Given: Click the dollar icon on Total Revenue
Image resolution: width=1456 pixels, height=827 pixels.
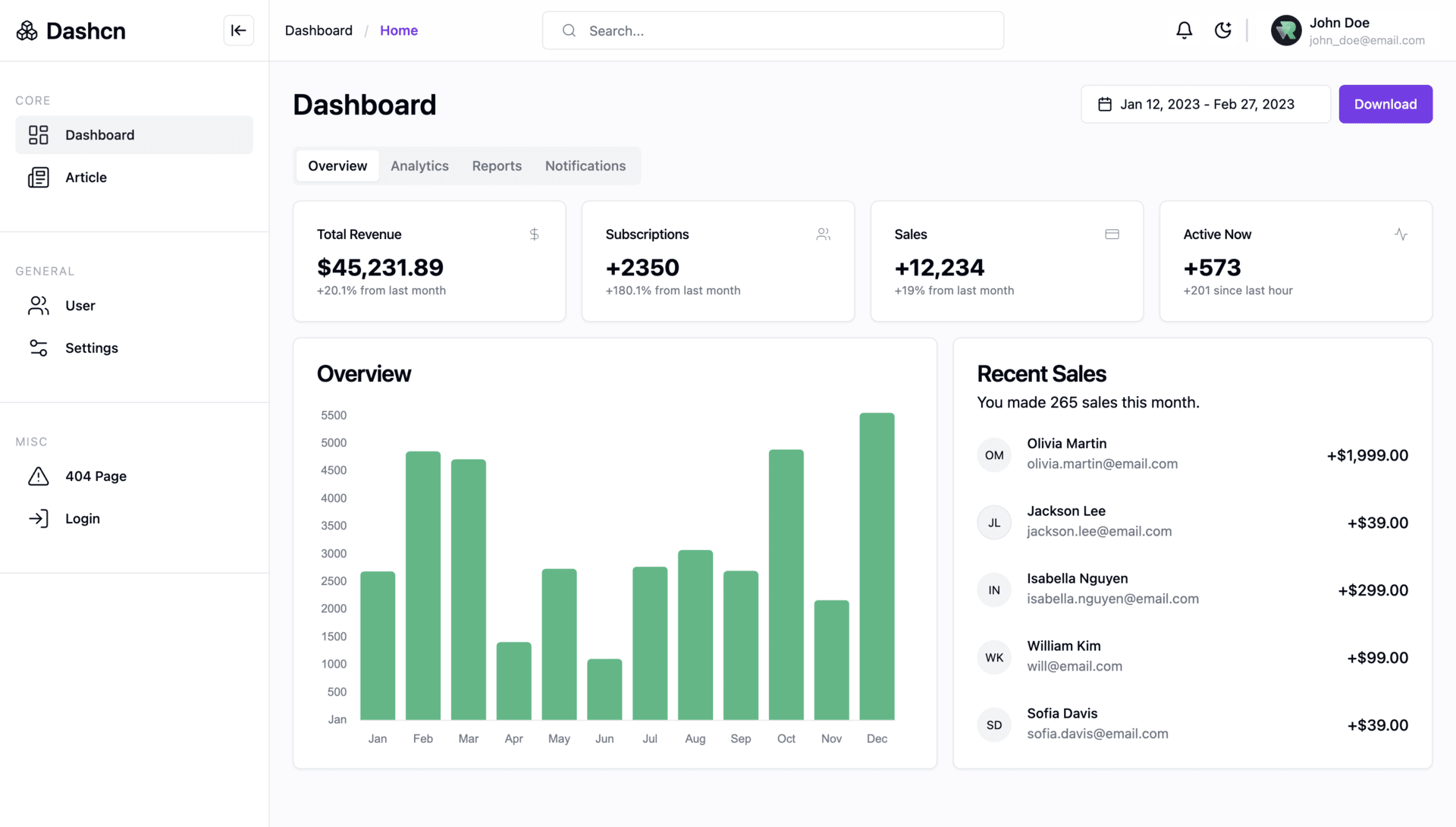Looking at the screenshot, I should 534,234.
